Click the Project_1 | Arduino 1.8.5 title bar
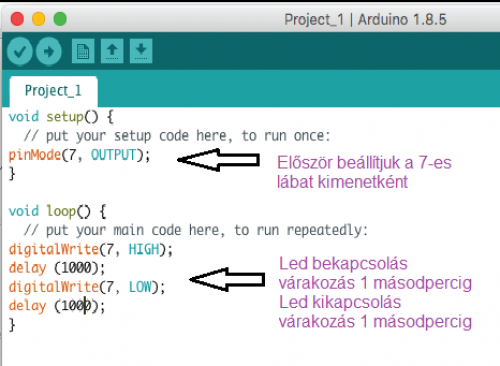 (365, 20)
